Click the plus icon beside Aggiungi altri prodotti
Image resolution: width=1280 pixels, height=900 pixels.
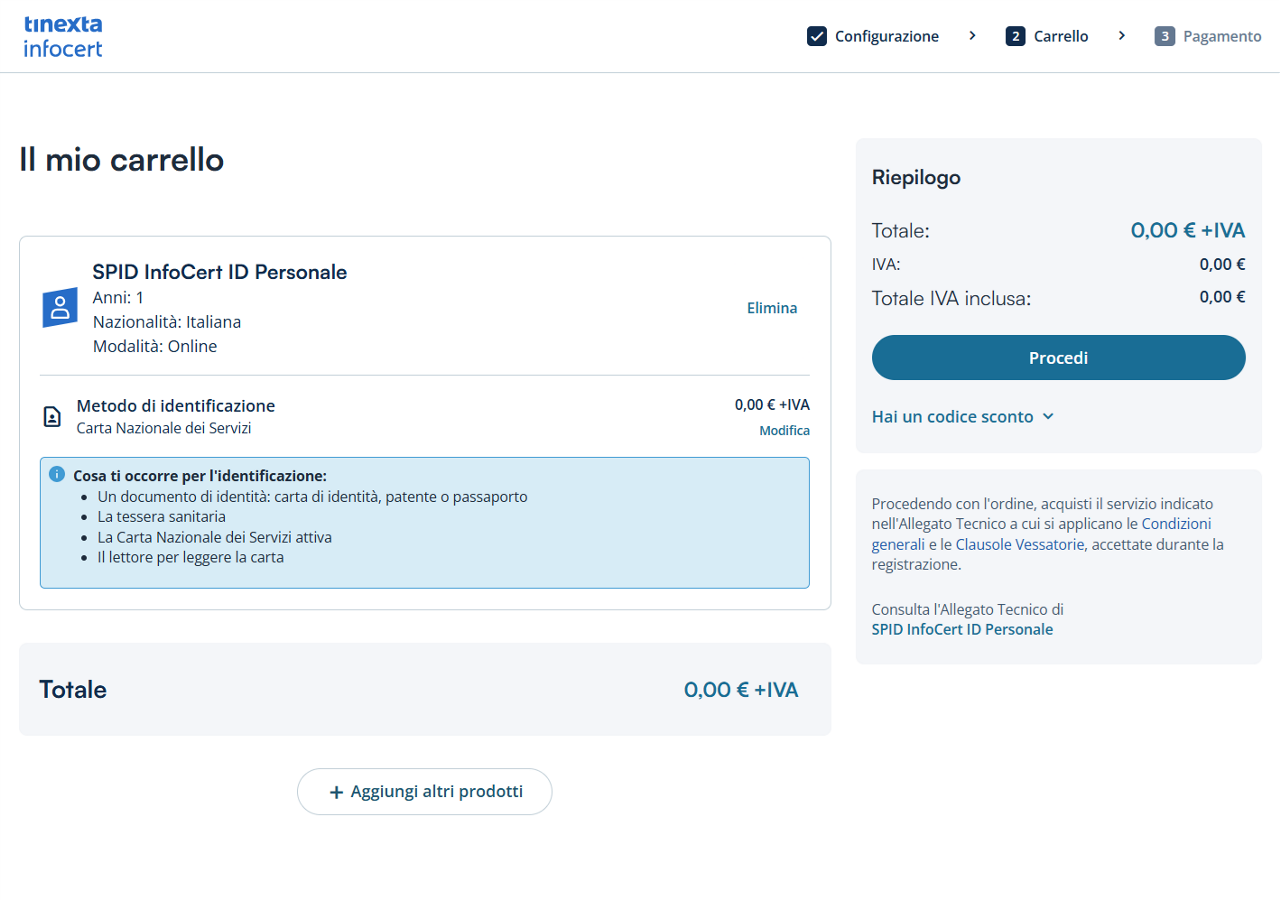[x=336, y=792]
